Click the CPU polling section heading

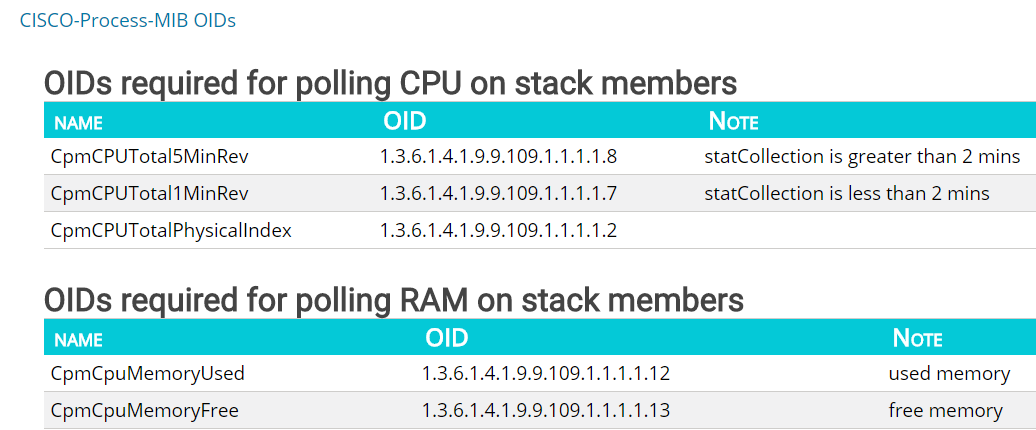pos(391,82)
